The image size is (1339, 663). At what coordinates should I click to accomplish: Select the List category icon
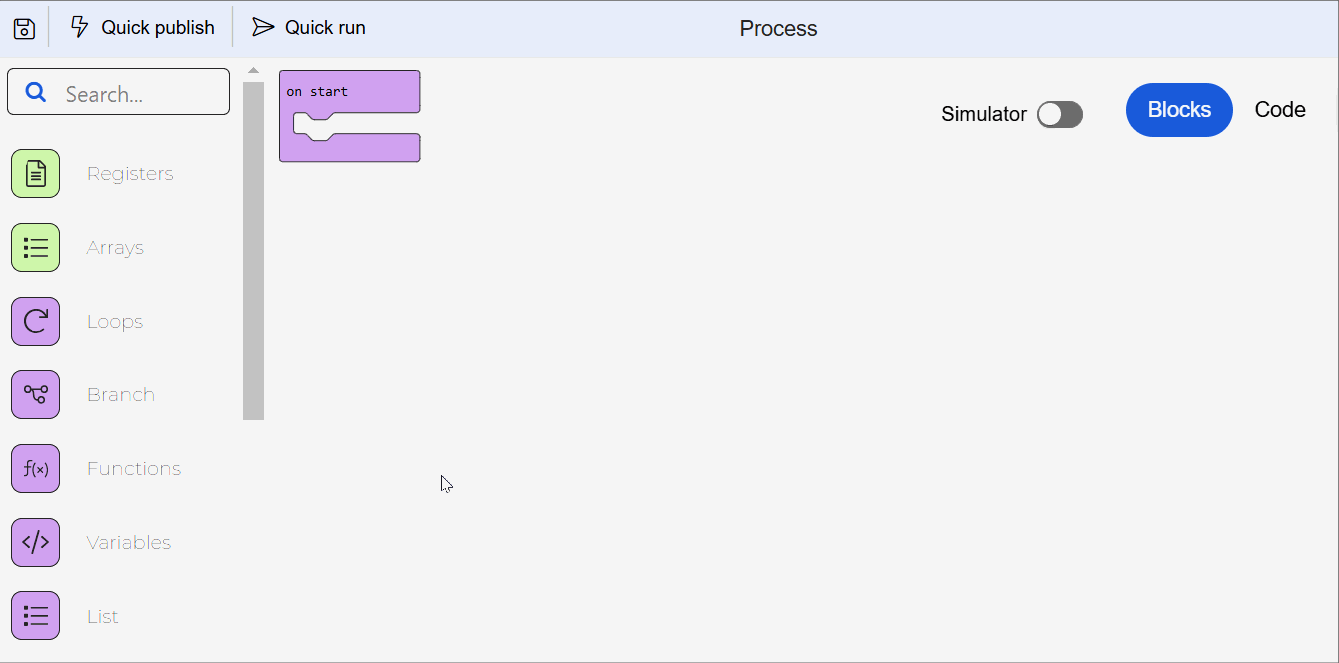pos(35,615)
